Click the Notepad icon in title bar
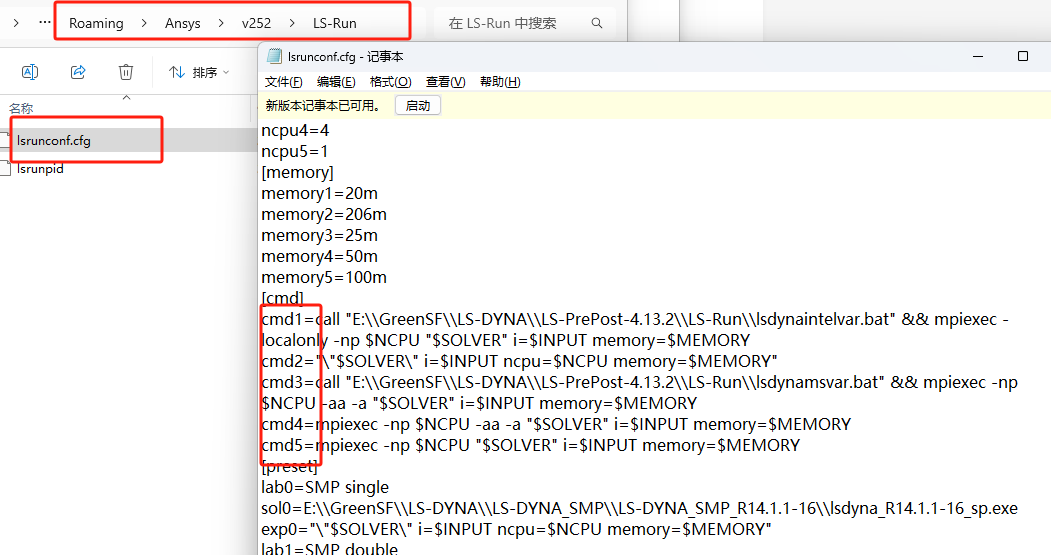 274,57
